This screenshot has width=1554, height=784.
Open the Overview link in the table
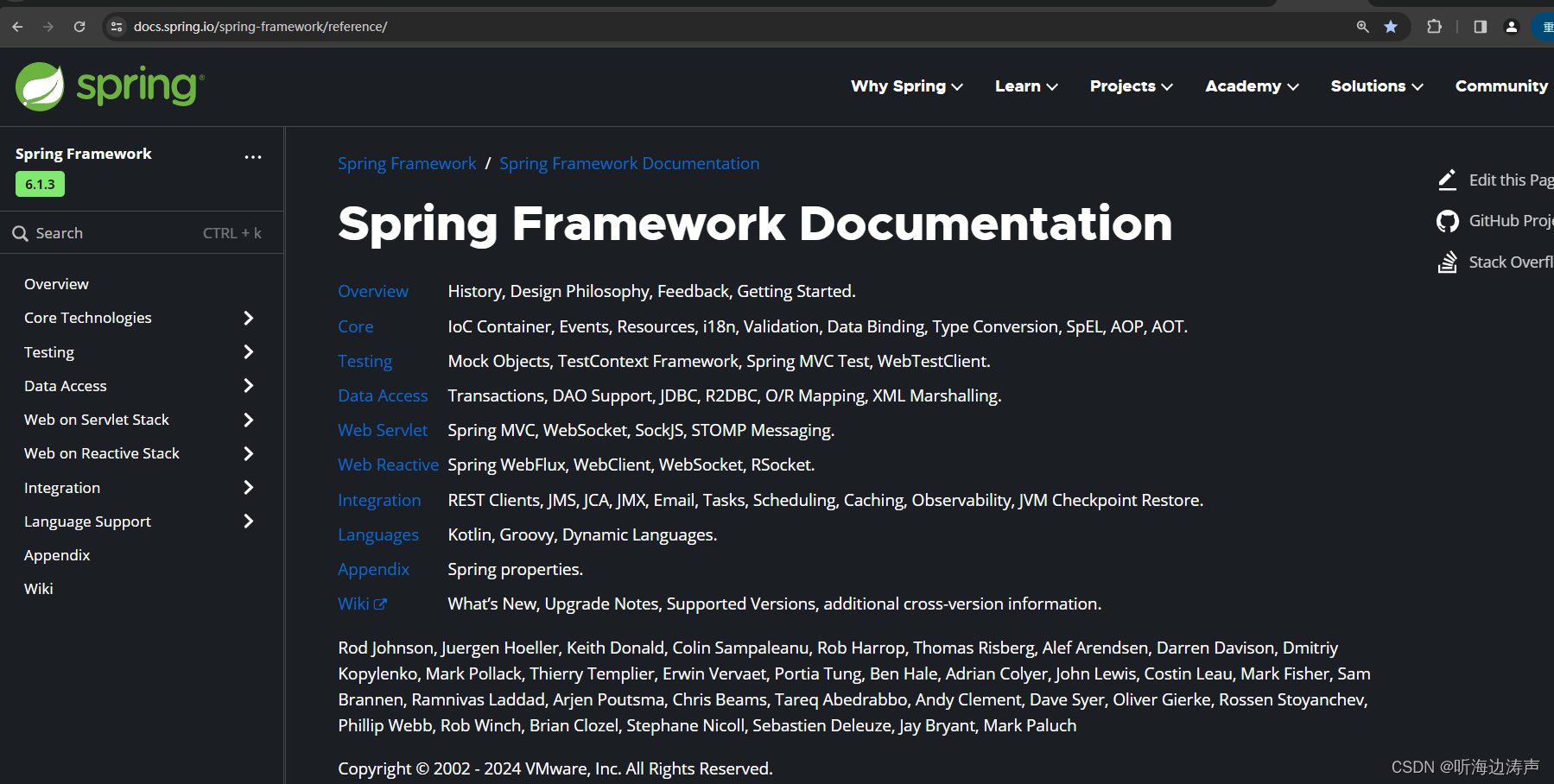[x=373, y=291]
